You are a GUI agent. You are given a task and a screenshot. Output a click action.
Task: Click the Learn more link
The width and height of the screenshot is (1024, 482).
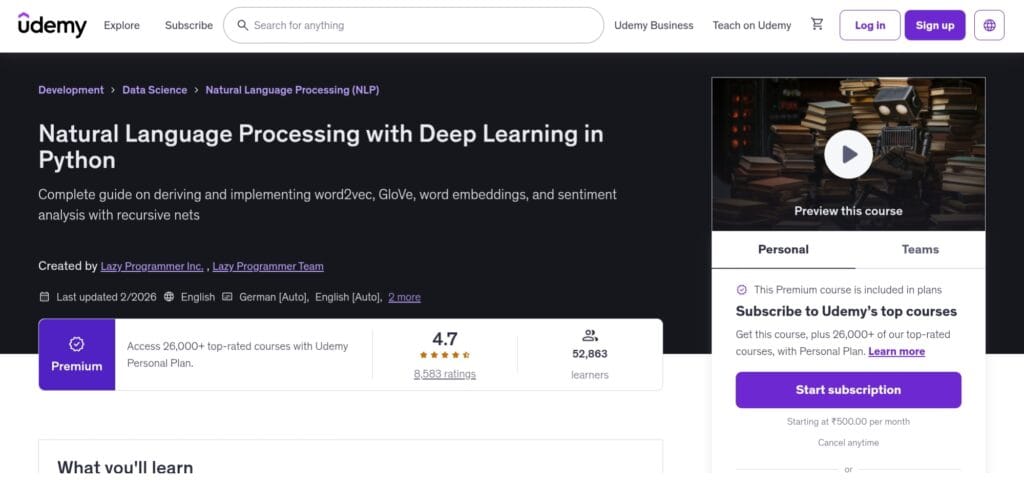tap(896, 351)
